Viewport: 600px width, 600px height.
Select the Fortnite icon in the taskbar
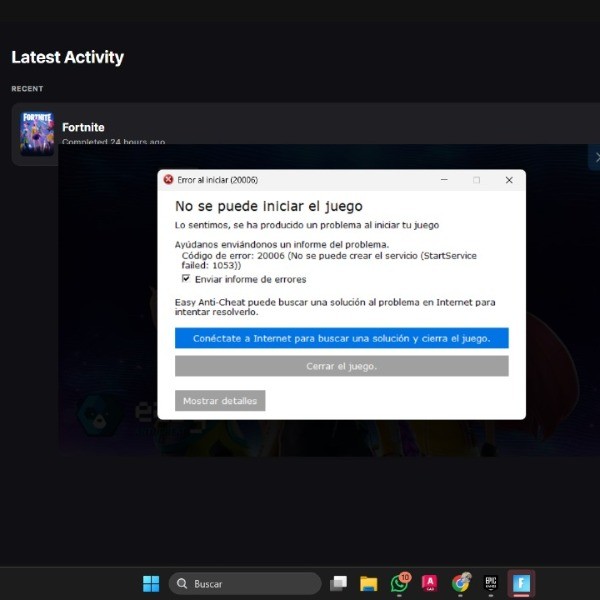point(521,583)
